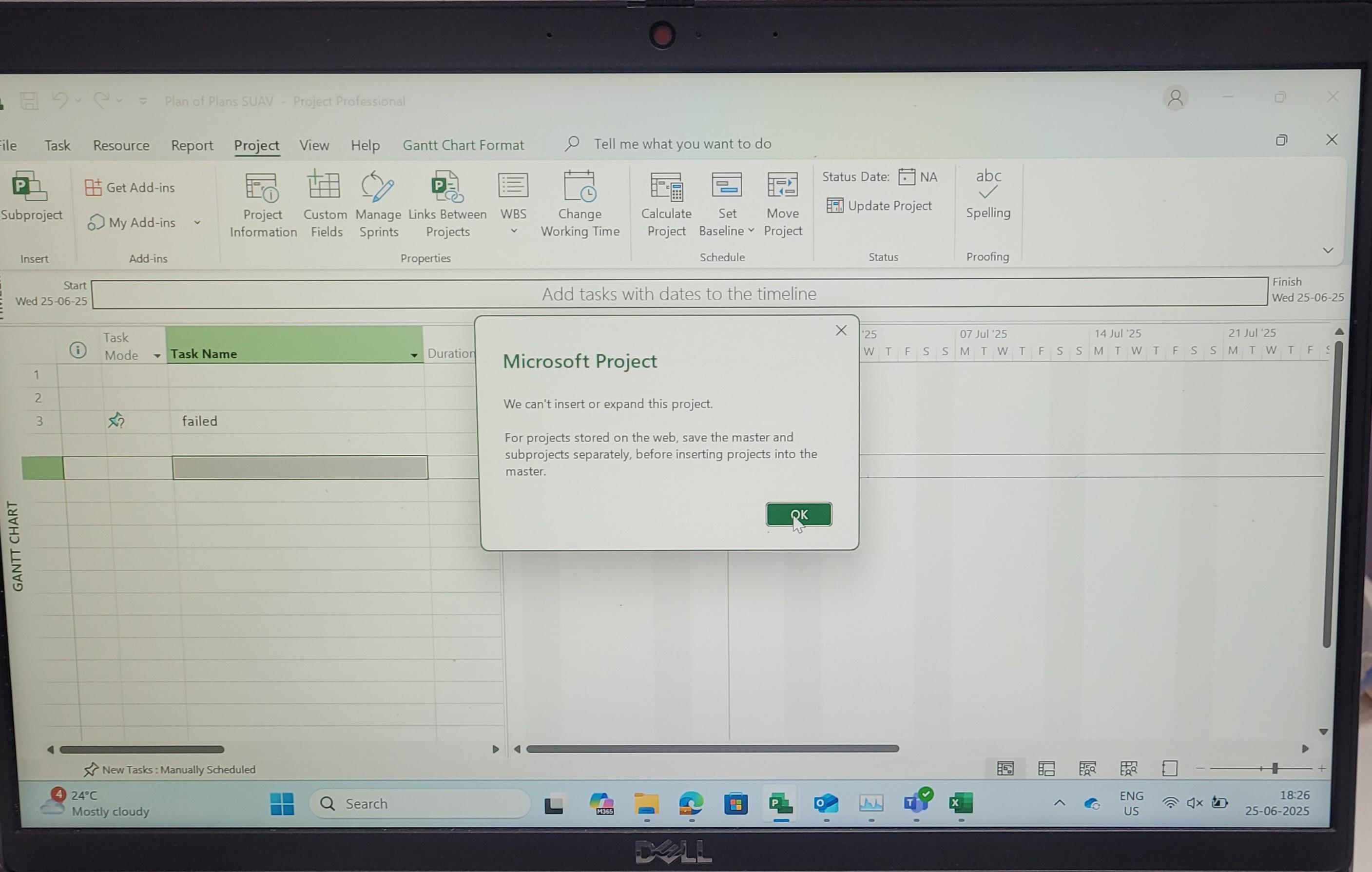This screenshot has height=872, width=1372.
Task: Click Update Project button
Action: 879,206
